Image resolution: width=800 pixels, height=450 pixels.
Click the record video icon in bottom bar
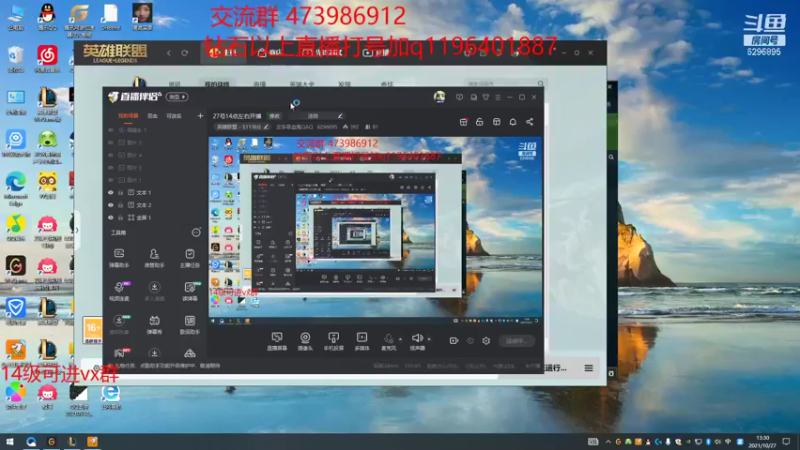[x=454, y=341]
